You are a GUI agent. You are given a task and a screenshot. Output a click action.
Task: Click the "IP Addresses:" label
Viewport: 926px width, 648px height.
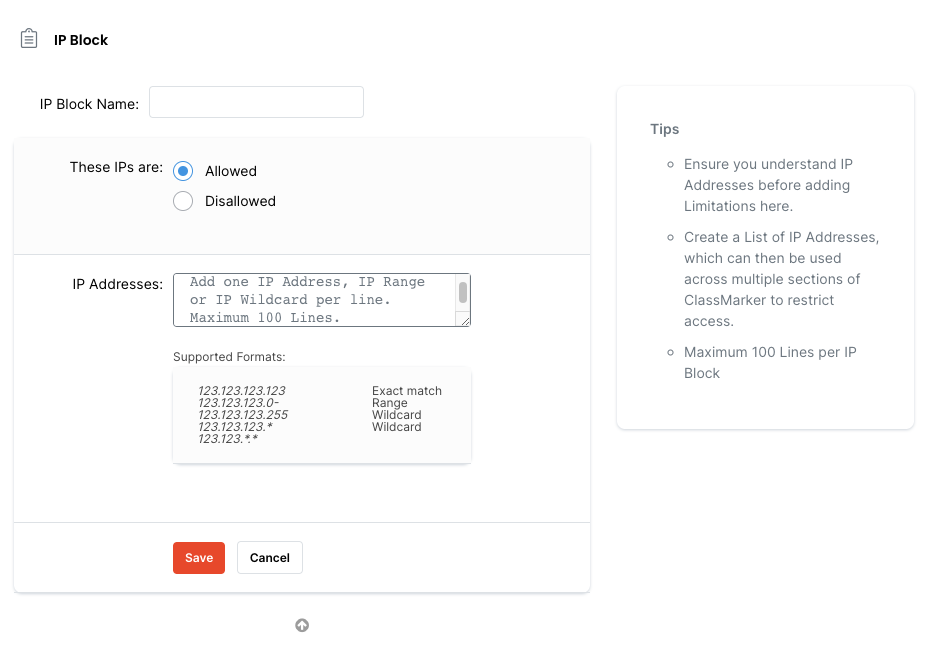(117, 284)
